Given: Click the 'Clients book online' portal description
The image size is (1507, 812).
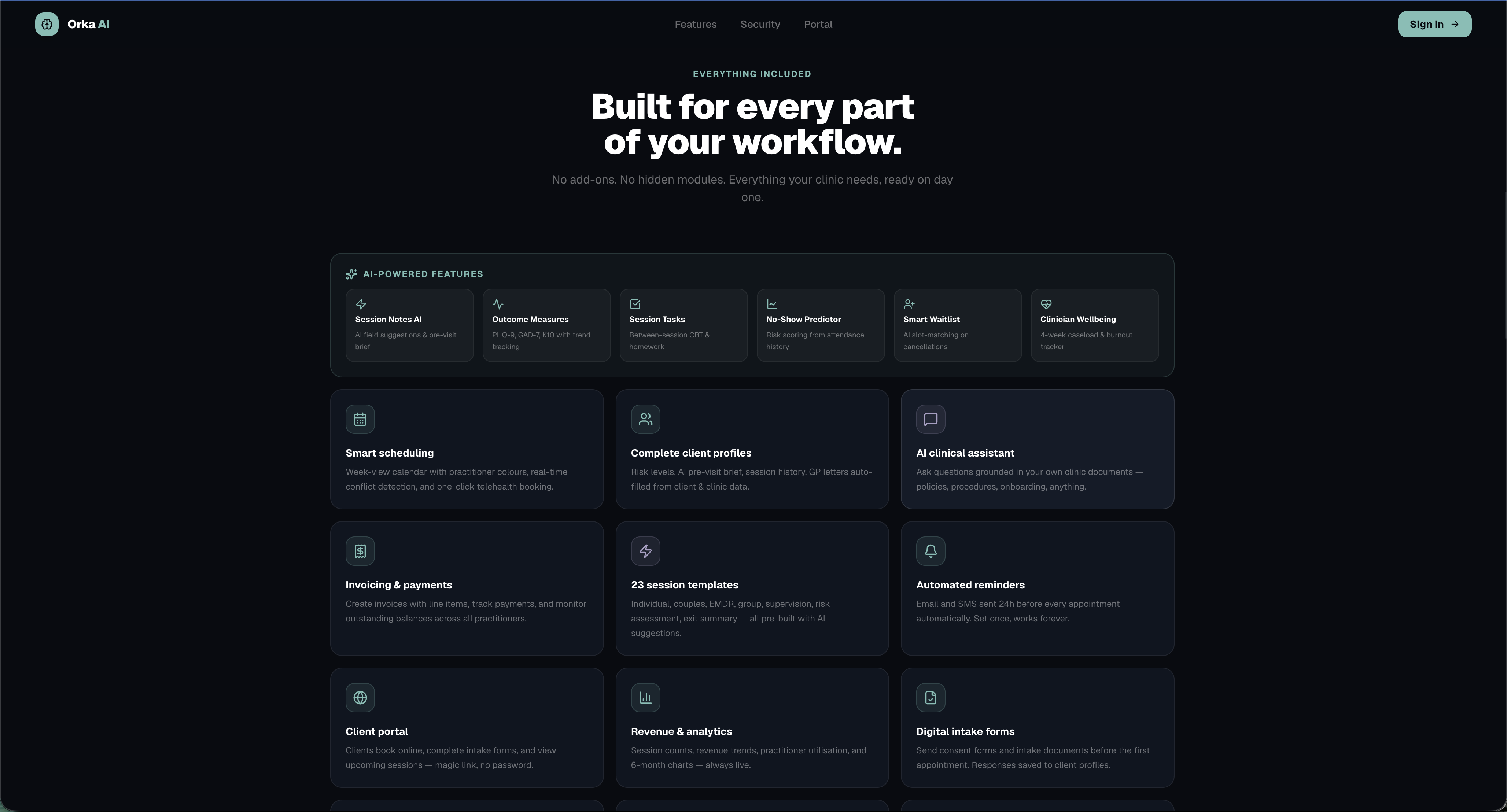Looking at the screenshot, I should tap(450, 758).
